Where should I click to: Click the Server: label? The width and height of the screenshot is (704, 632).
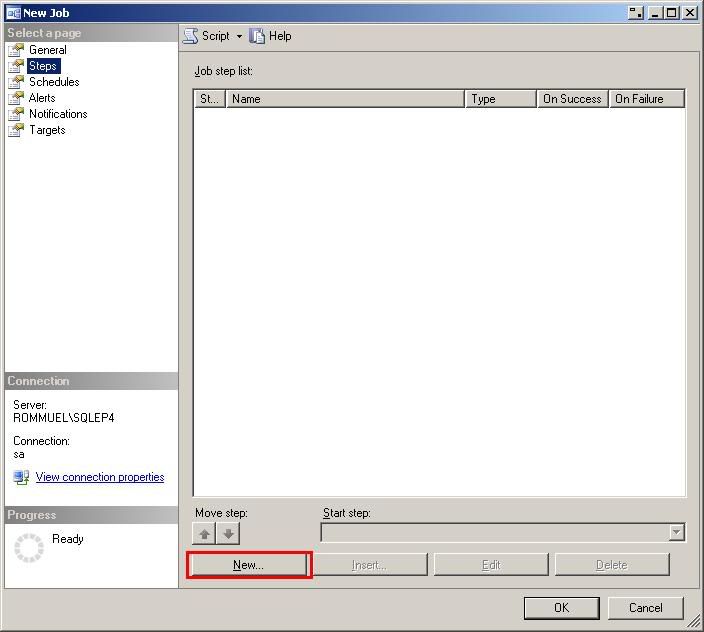coord(30,404)
